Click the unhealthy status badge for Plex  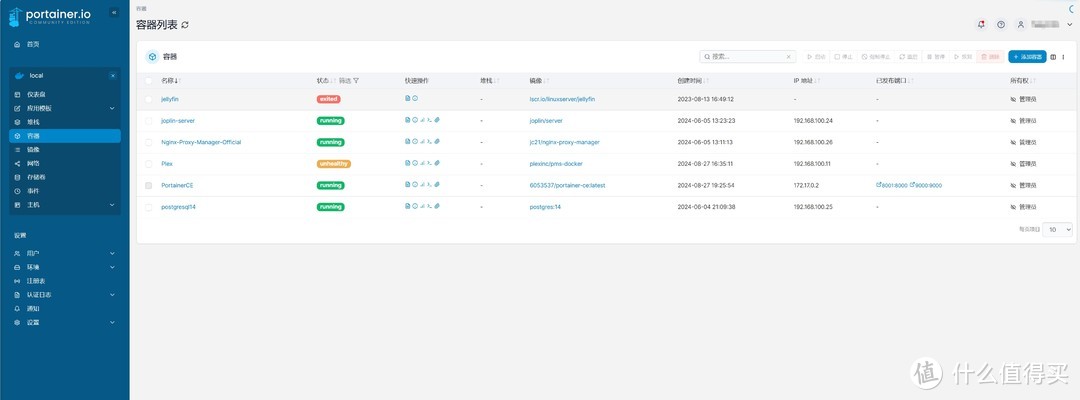(x=334, y=164)
